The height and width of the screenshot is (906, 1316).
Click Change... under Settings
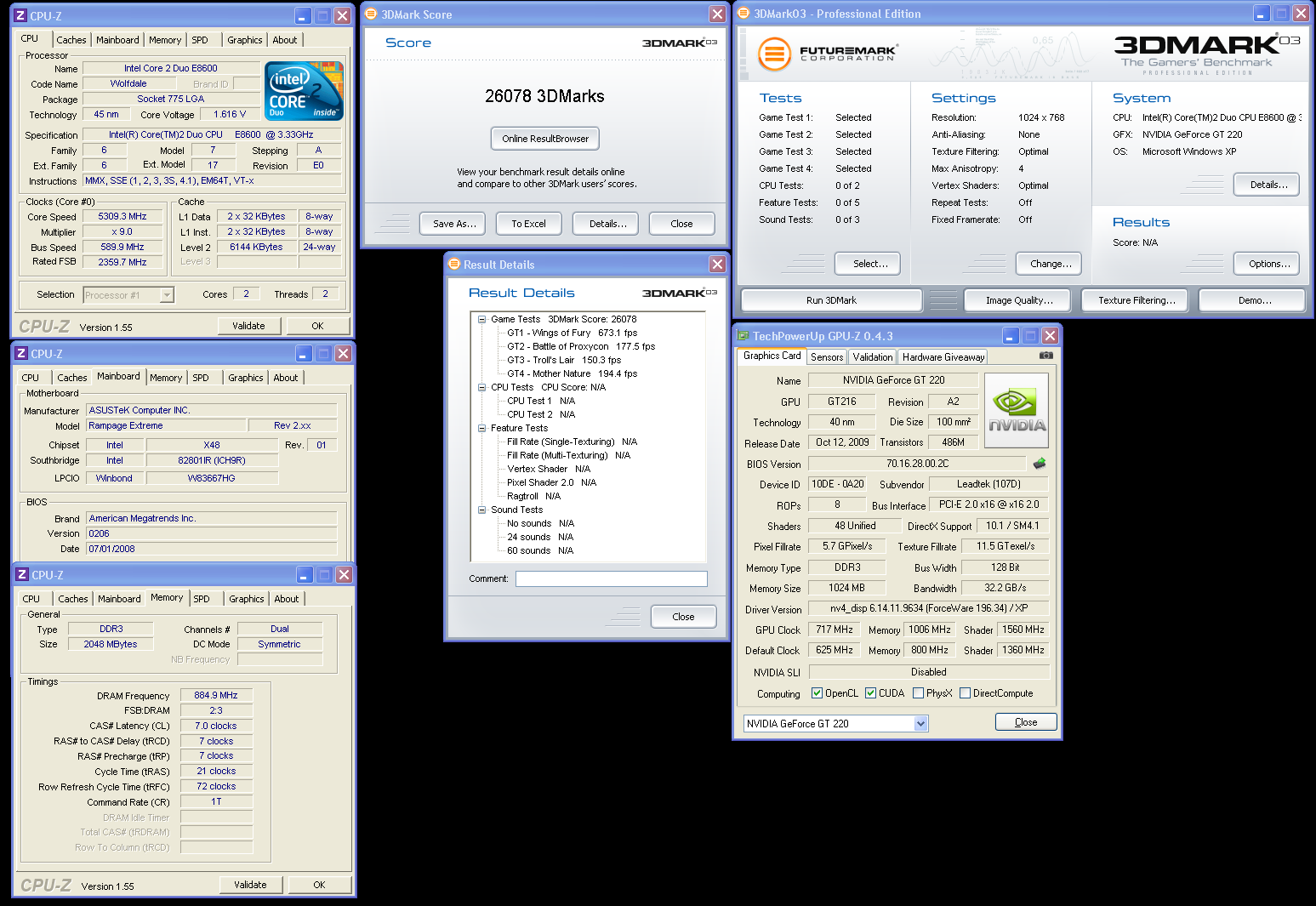coord(1051,264)
